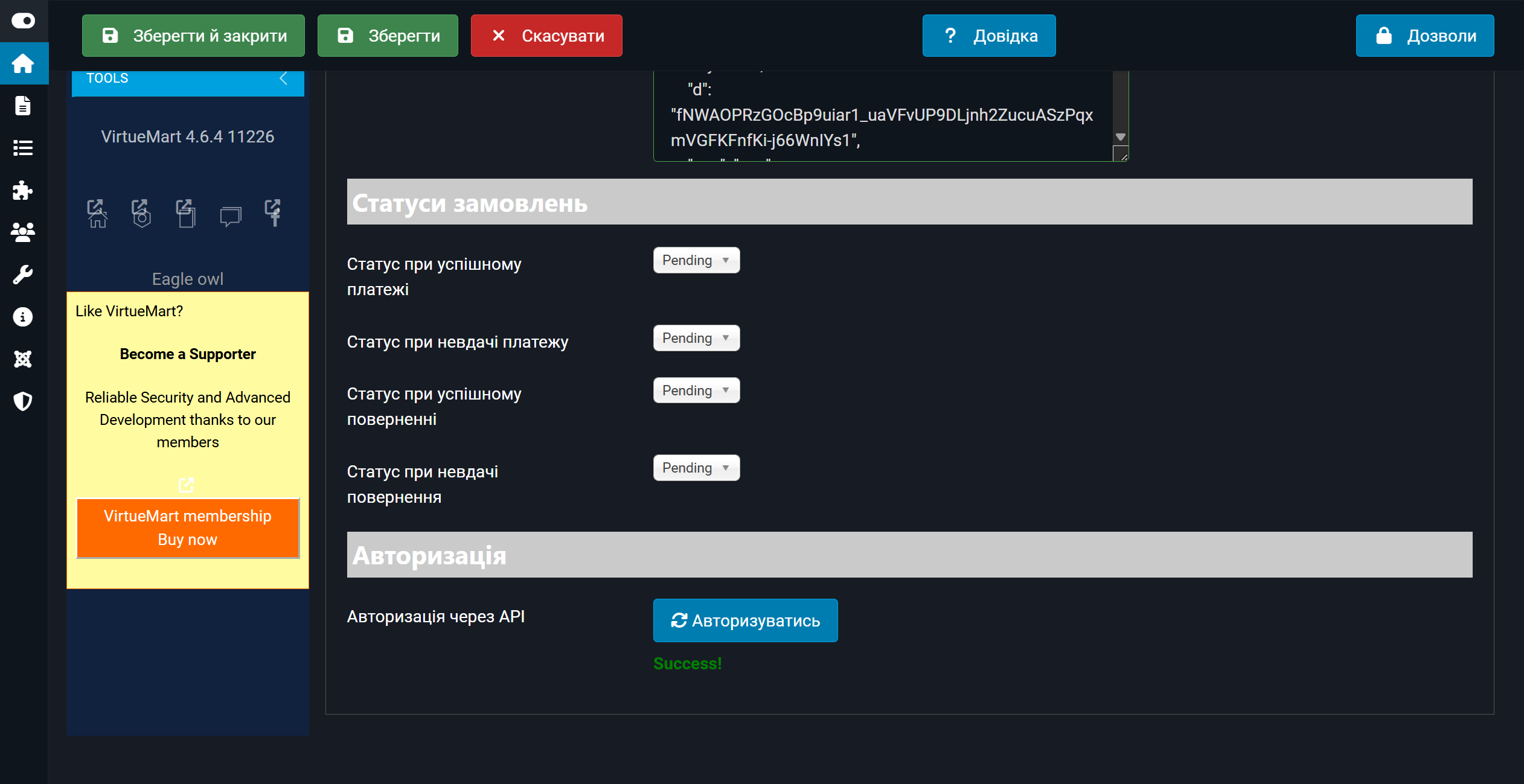Image resolution: width=1524 pixels, height=784 pixels.
Task: Open failed payment status dropdown
Action: tap(696, 338)
